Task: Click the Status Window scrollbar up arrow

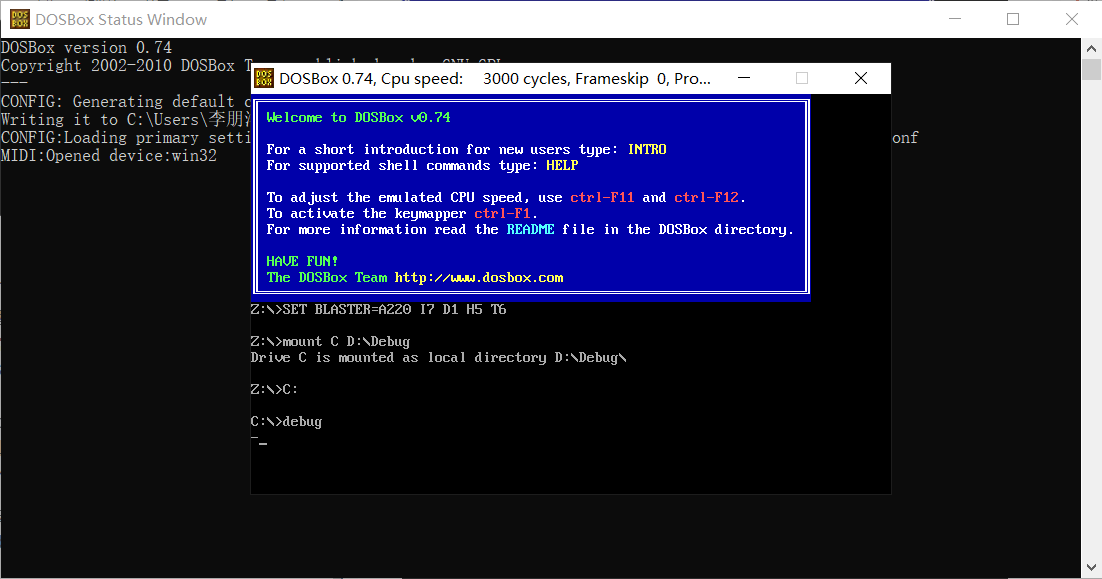Action: [x=1091, y=48]
